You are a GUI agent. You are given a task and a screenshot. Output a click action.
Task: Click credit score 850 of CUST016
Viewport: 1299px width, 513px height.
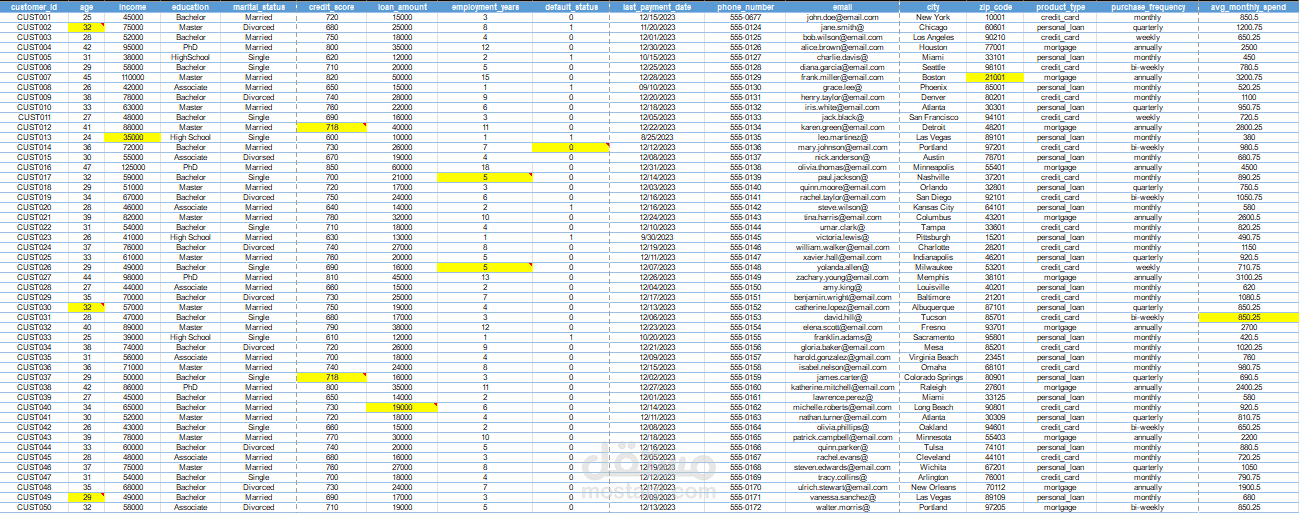click(331, 167)
